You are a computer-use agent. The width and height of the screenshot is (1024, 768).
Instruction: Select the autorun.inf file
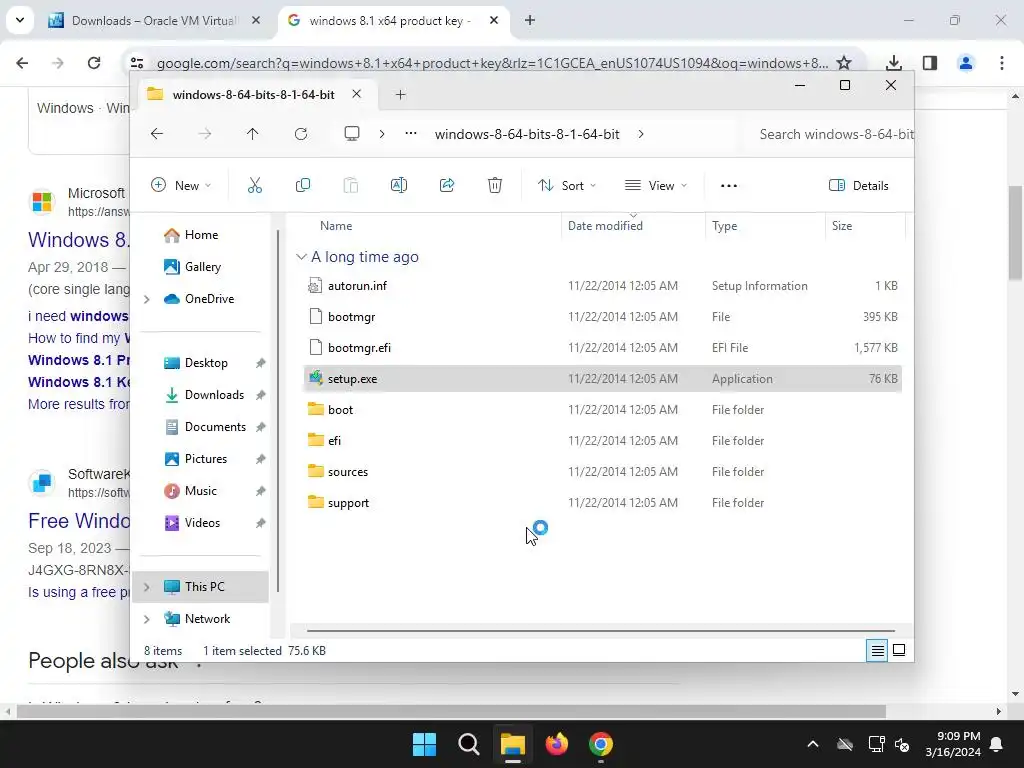click(603, 286)
